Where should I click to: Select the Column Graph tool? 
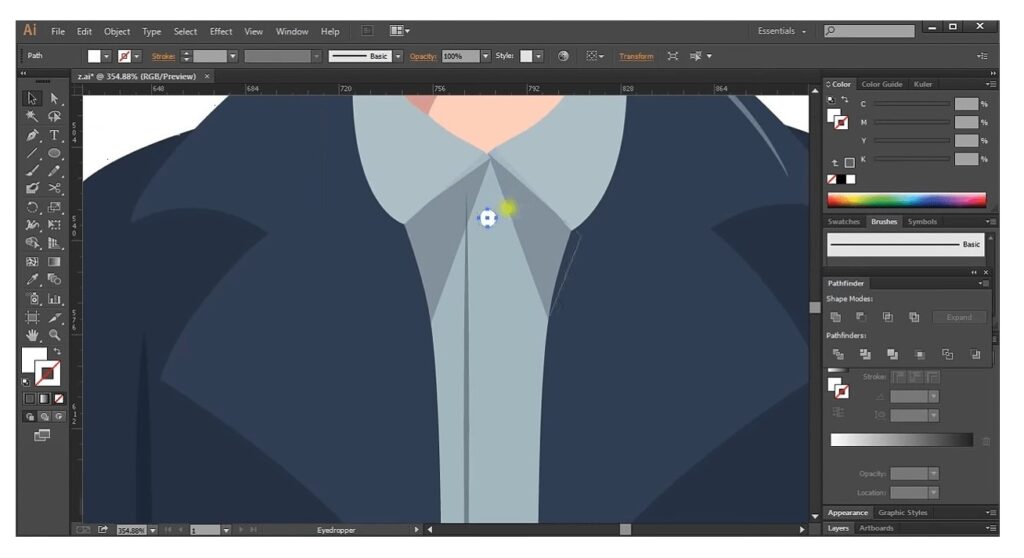click(54, 299)
